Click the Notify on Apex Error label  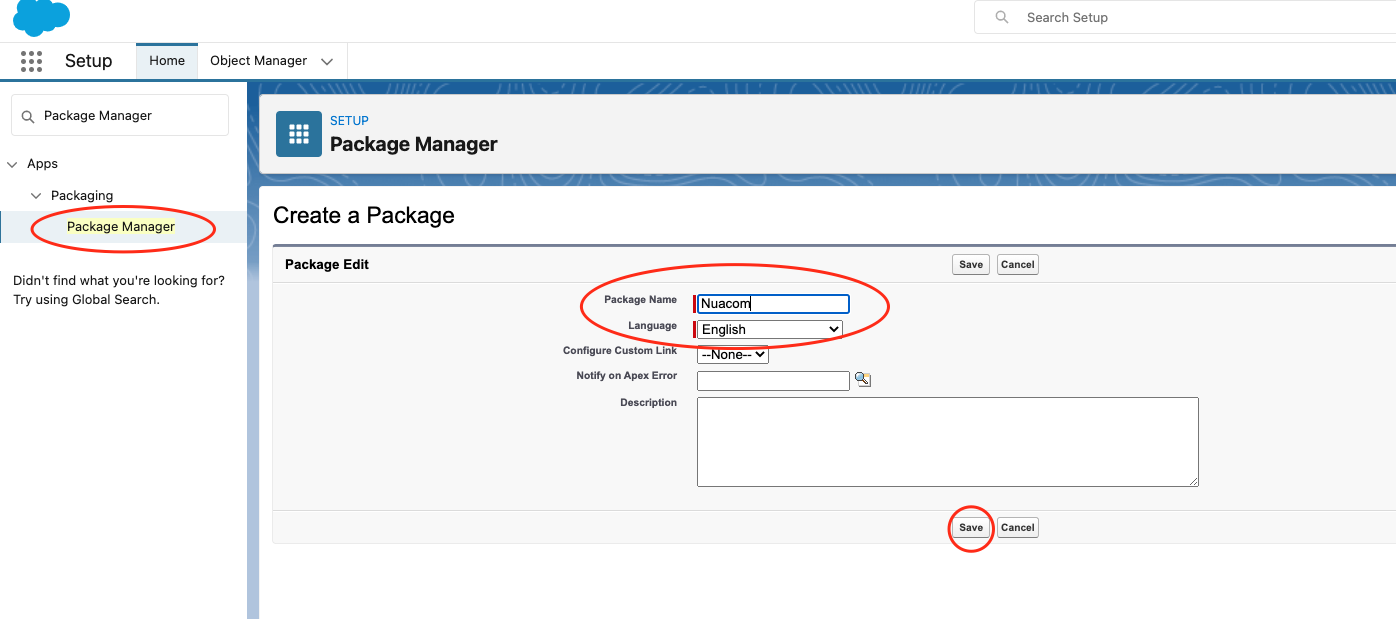(x=627, y=376)
